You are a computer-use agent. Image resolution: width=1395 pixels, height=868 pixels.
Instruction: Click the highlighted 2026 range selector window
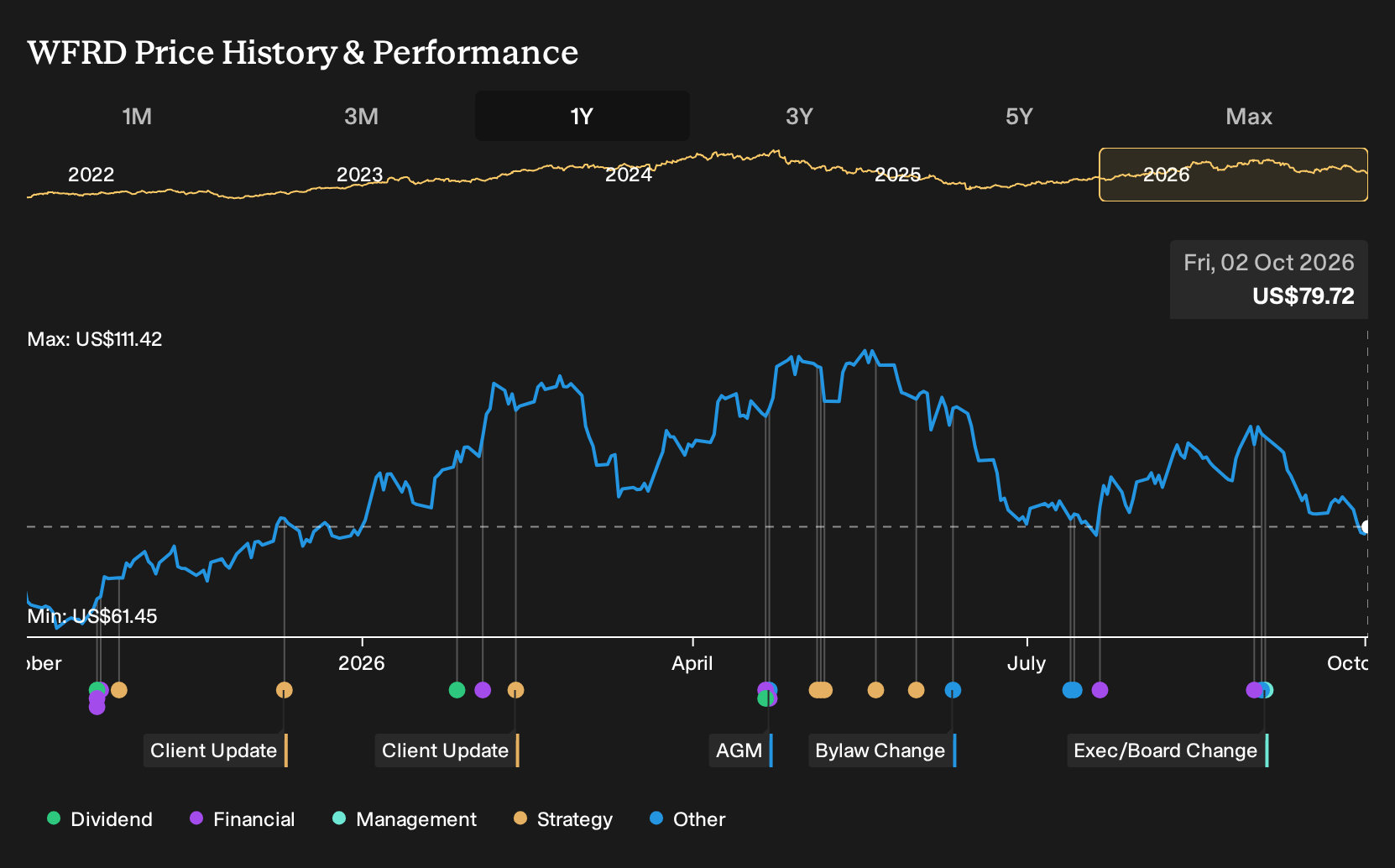1233,175
